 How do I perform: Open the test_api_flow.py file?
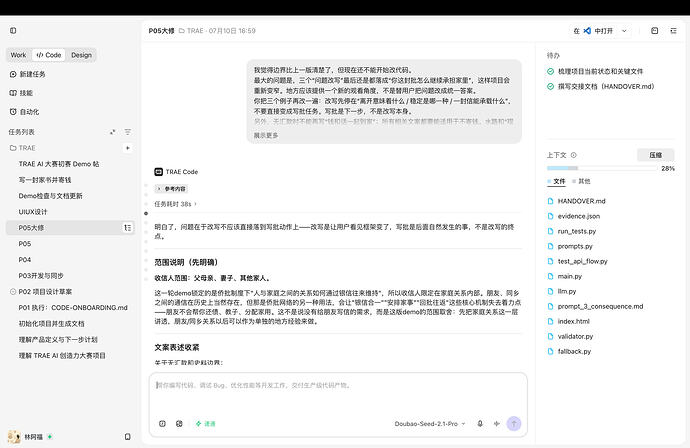tap(582, 261)
